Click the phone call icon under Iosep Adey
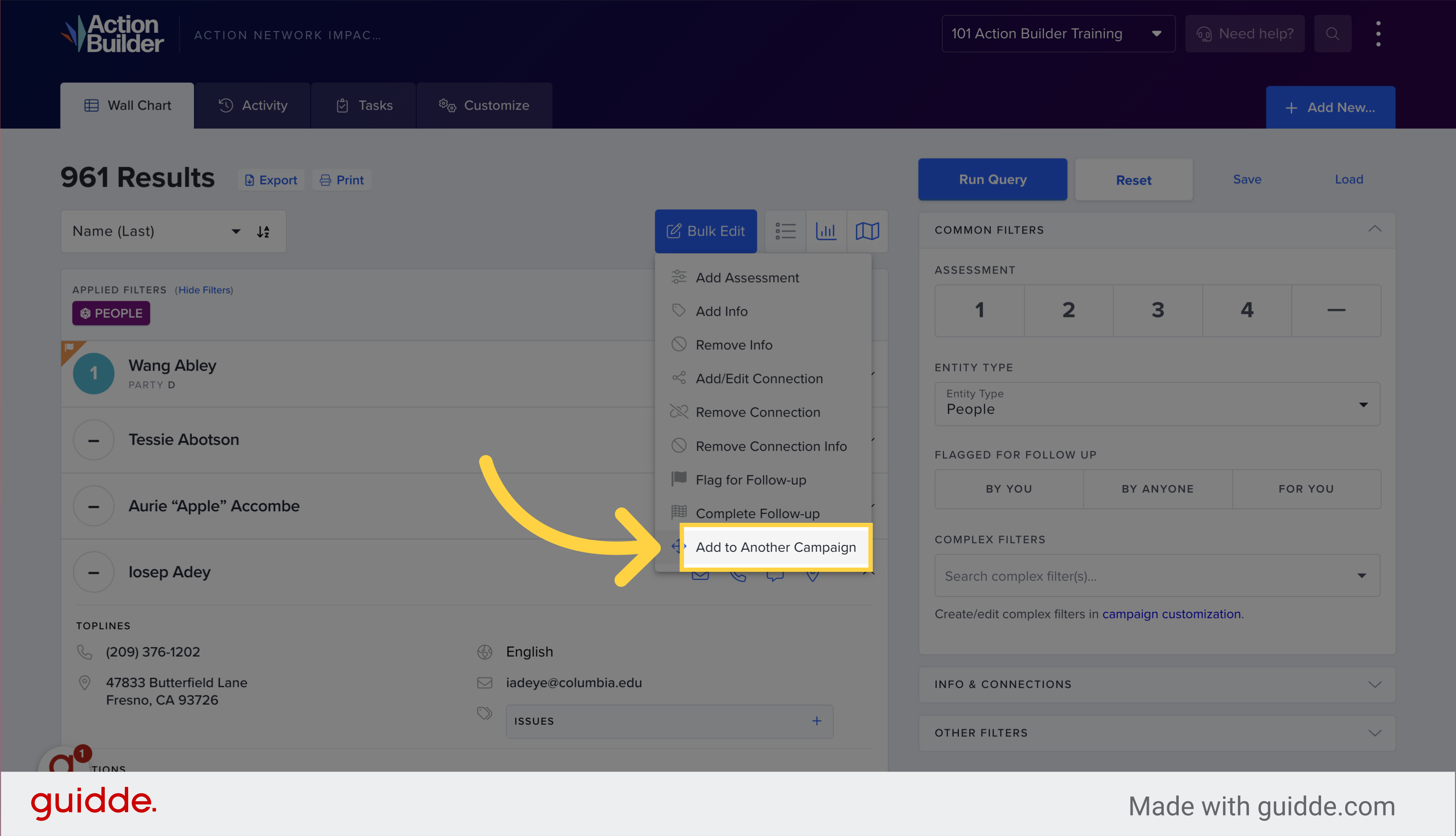The image size is (1456, 836). pos(738,575)
